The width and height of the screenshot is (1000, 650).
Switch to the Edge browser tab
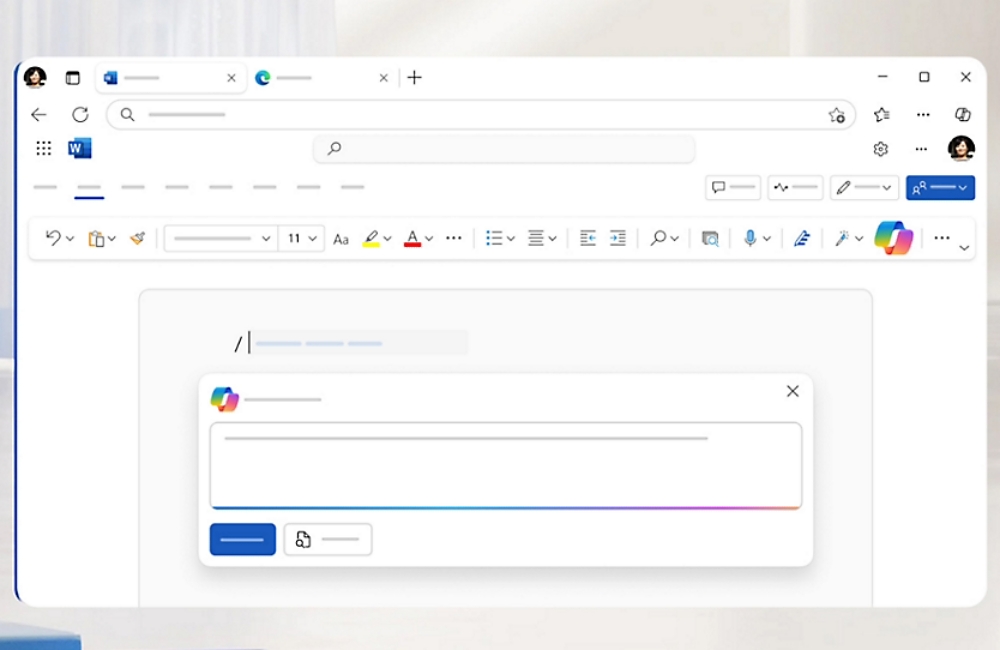click(322, 78)
